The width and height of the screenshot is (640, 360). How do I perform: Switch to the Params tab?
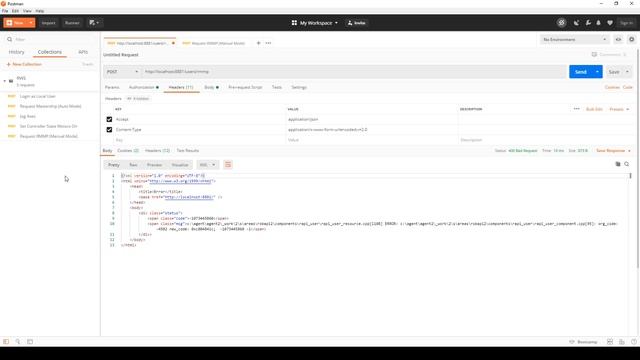tap(112, 87)
